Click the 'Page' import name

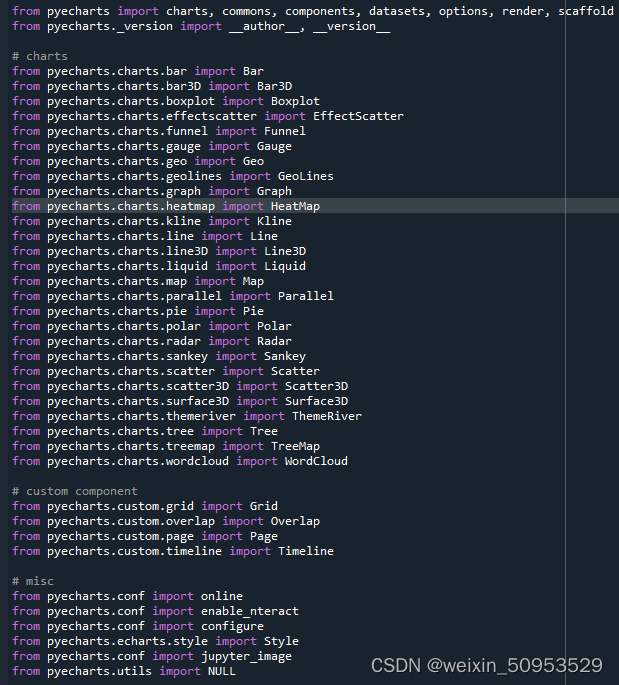coord(264,536)
